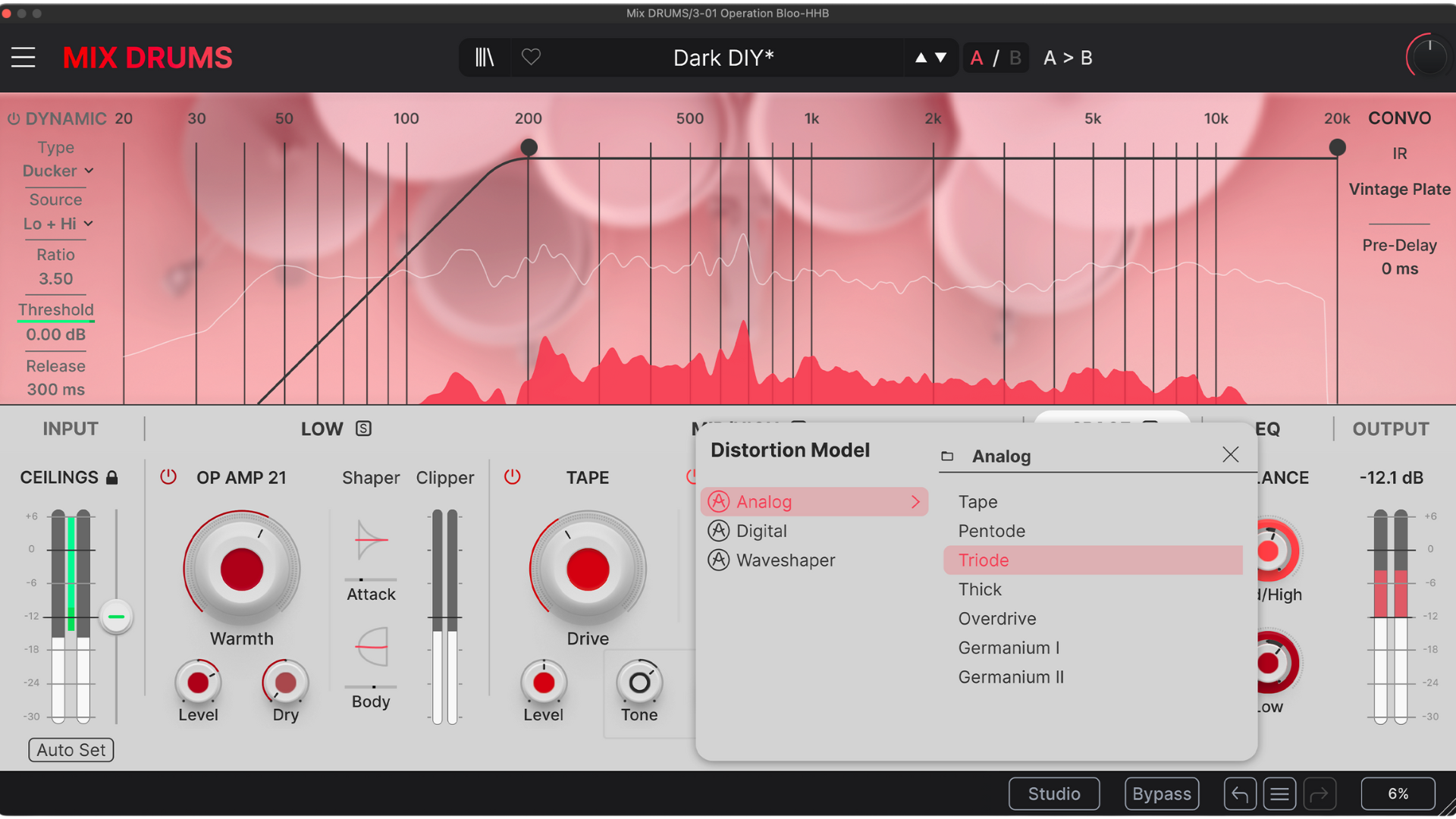This screenshot has height=819, width=1456.
Task: Open the hamburger main menu
Action: [x=24, y=58]
